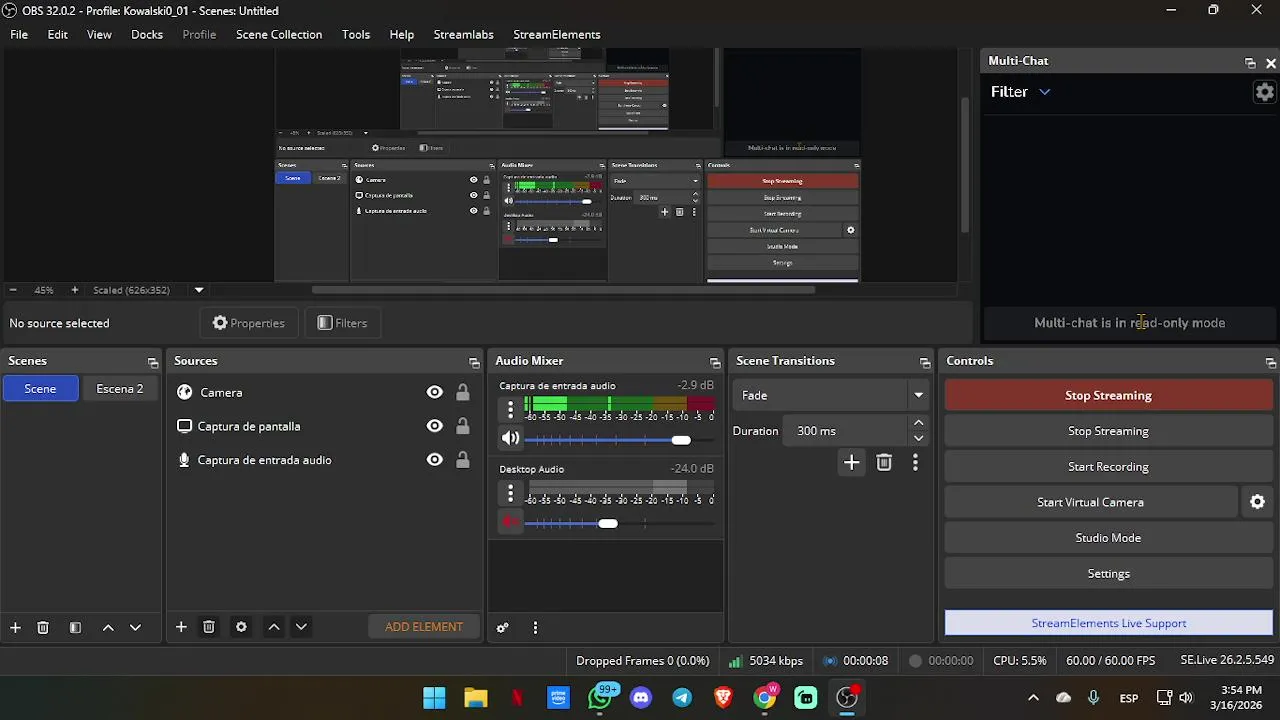
Task: Open the Fade transition dropdown
Action: [830, 395]
